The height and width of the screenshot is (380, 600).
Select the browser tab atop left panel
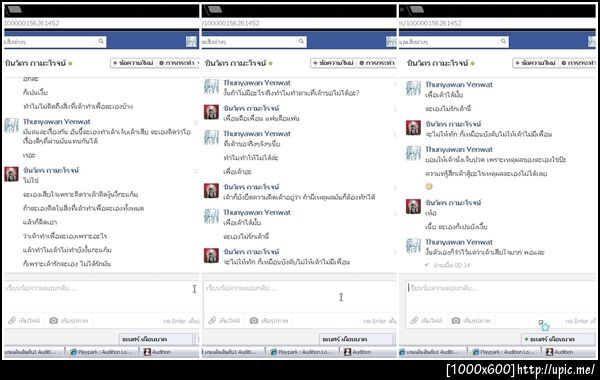(15, 10)
